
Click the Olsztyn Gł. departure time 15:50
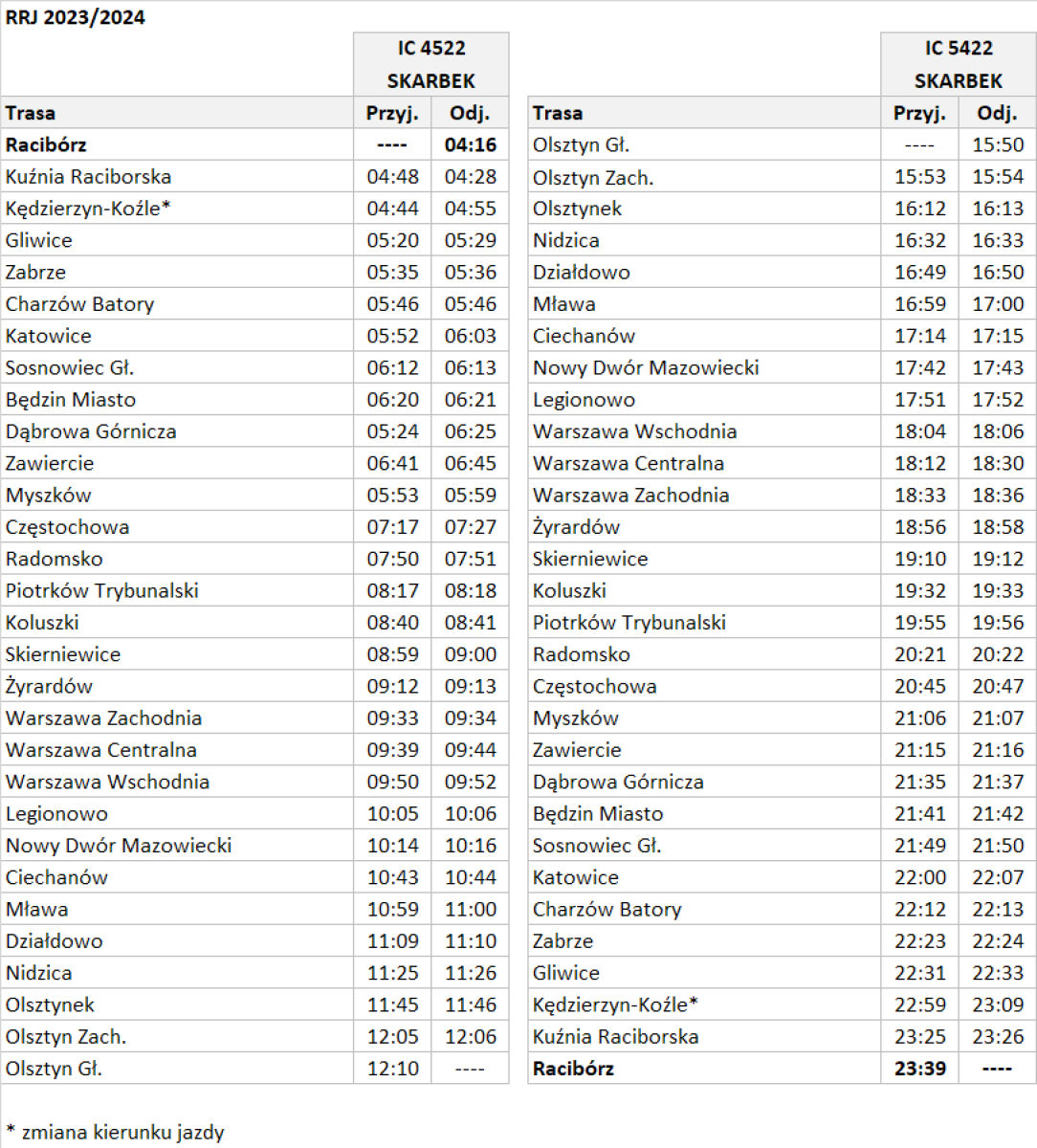[997, 145]
